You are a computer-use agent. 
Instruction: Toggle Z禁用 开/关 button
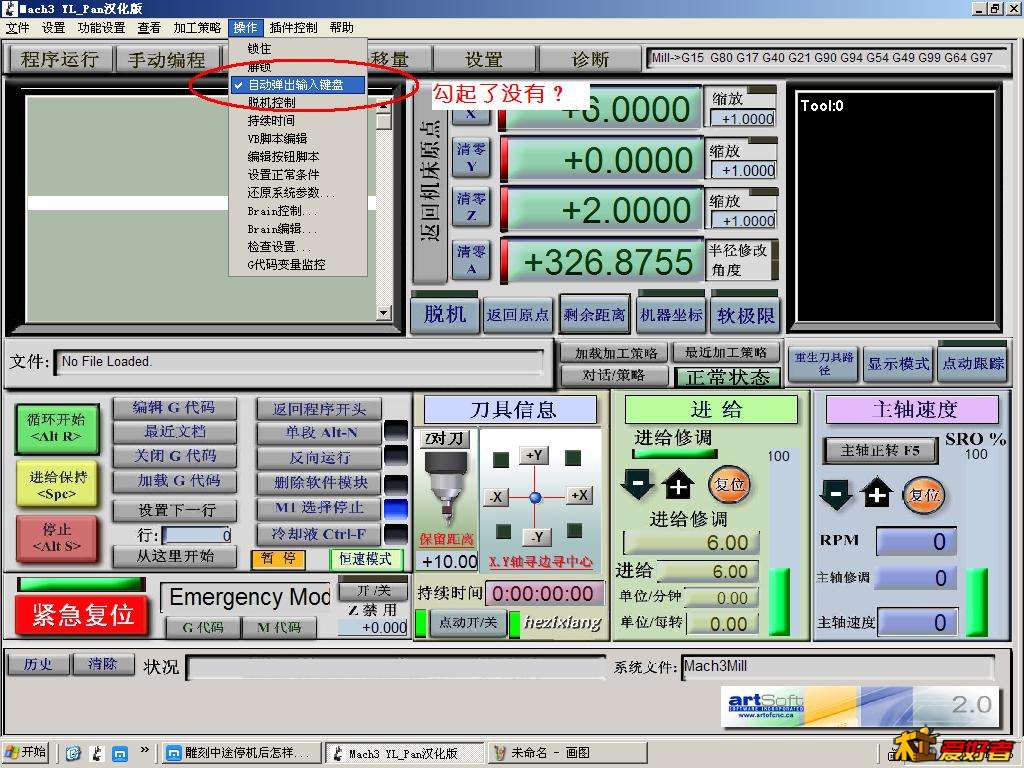[x=374, y=590]
